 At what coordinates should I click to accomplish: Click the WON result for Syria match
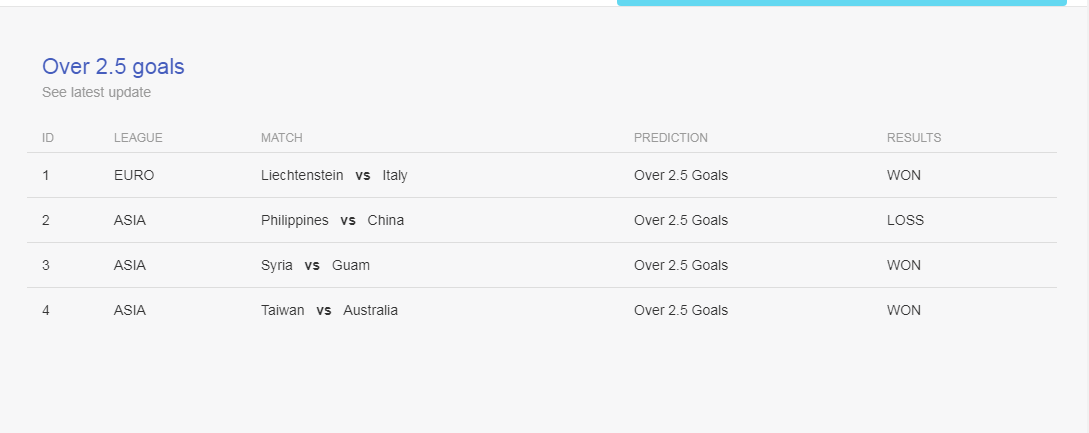tap(904, 265)
